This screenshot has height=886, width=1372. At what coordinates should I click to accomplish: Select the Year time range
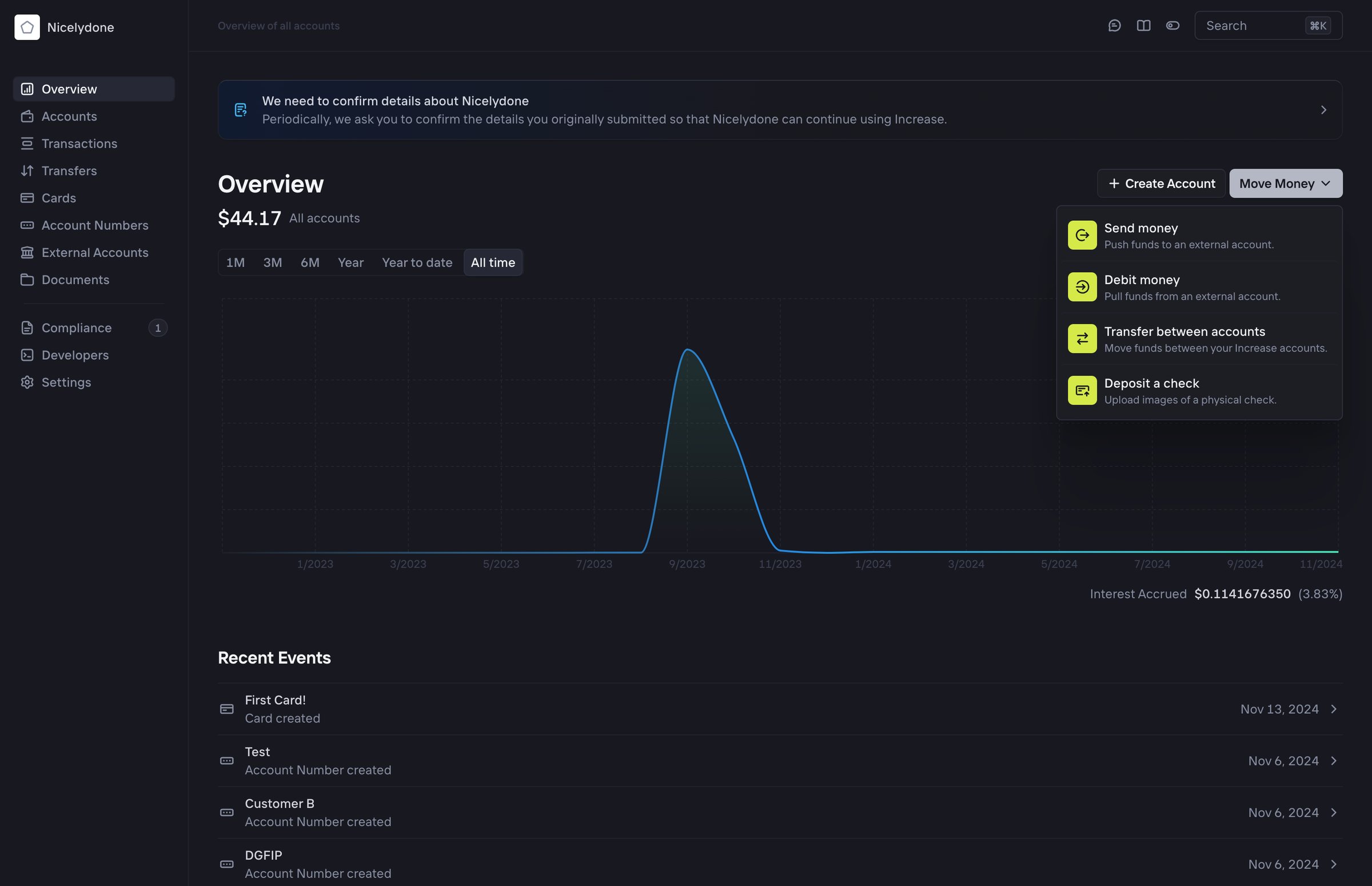coord(351,263)
